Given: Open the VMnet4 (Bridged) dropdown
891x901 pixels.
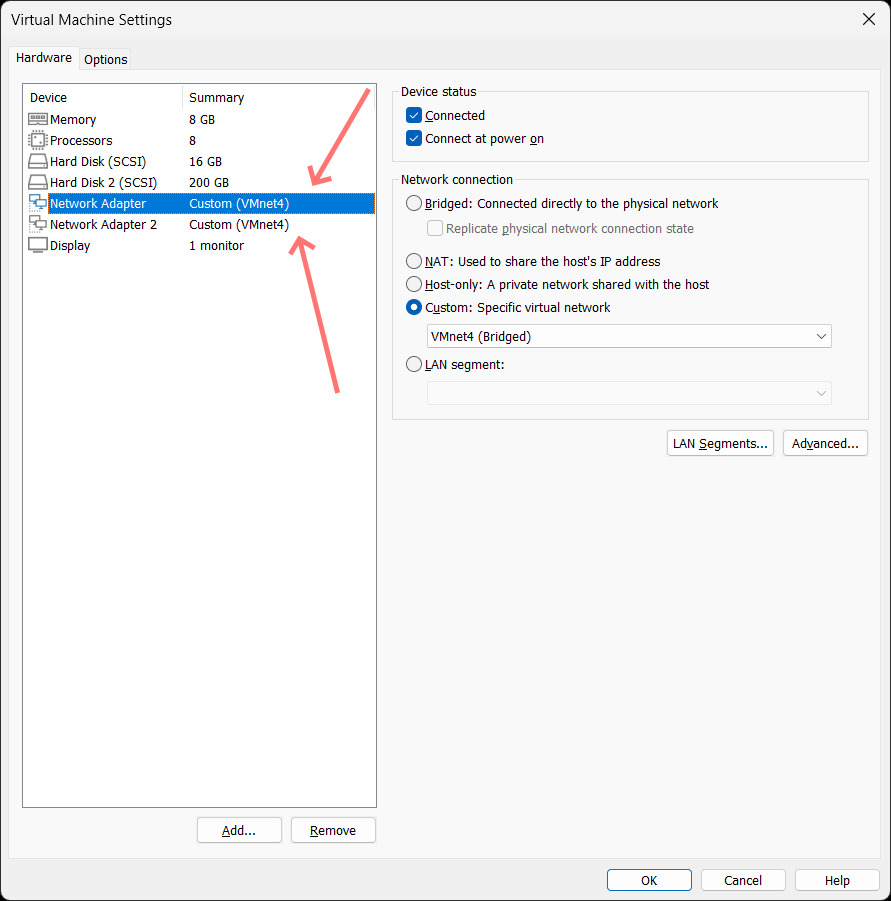Looking at the screenshot, I should pos(629,337).
